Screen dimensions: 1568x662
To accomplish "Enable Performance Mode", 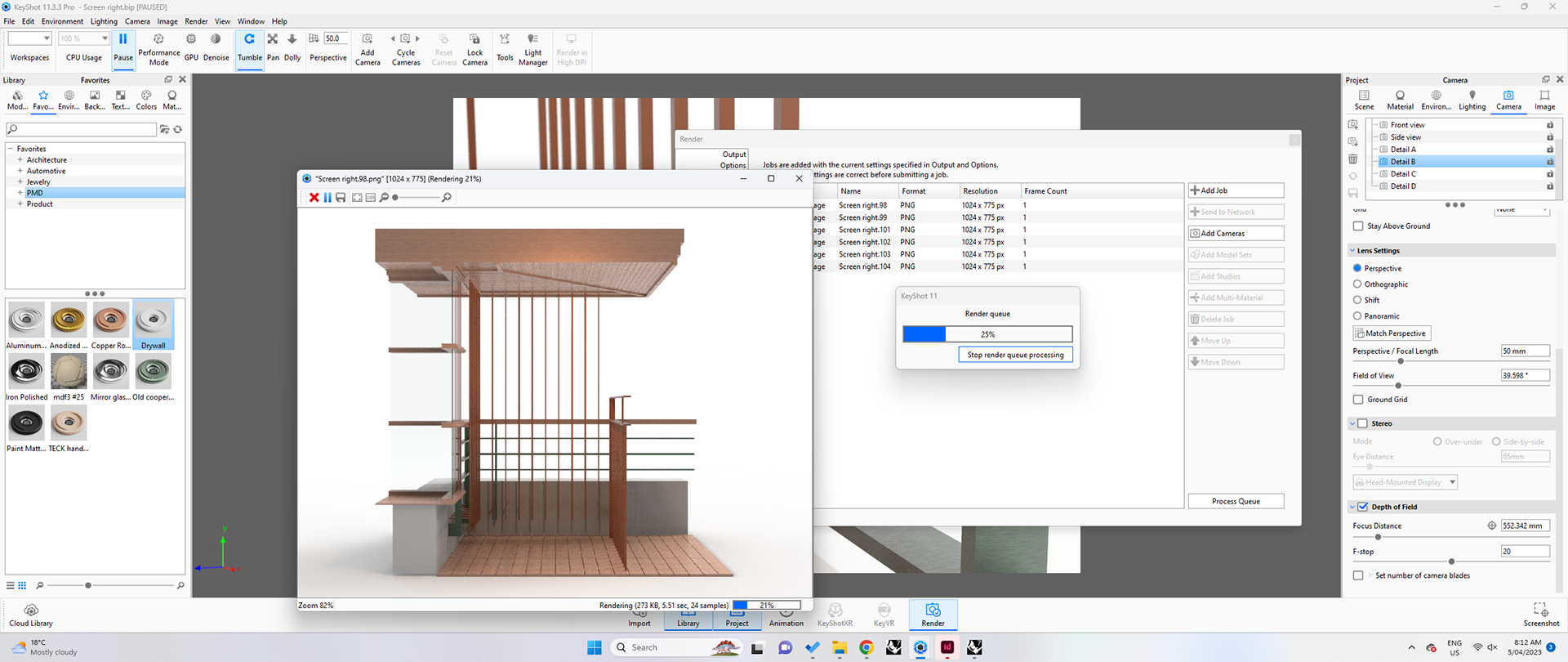I will click(x=159, y=50).
